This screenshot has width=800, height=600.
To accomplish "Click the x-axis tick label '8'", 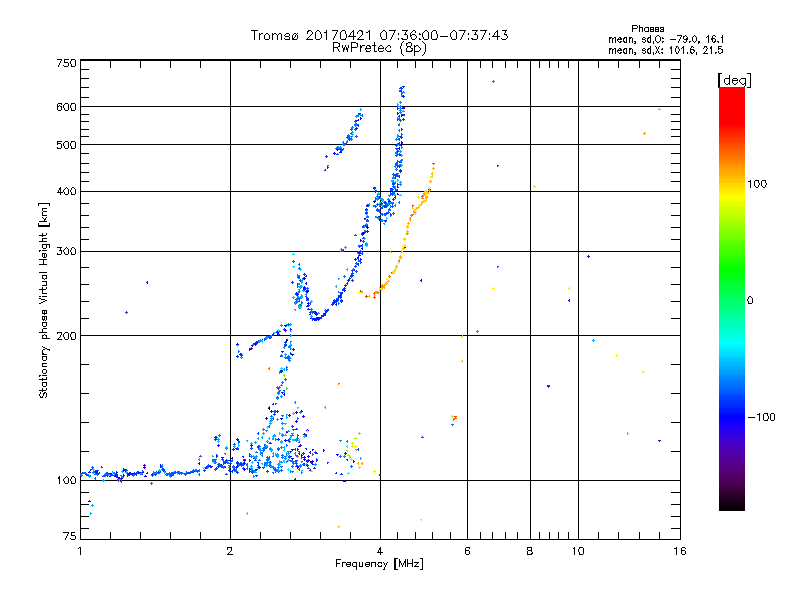I will coord(530,551).
